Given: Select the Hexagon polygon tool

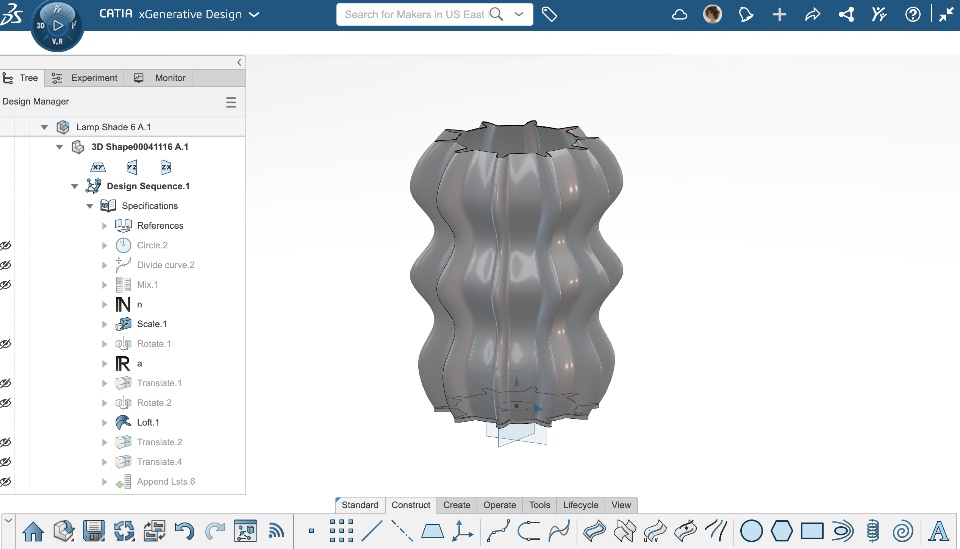Looking at the screenshot, I should tap(782, 531).
